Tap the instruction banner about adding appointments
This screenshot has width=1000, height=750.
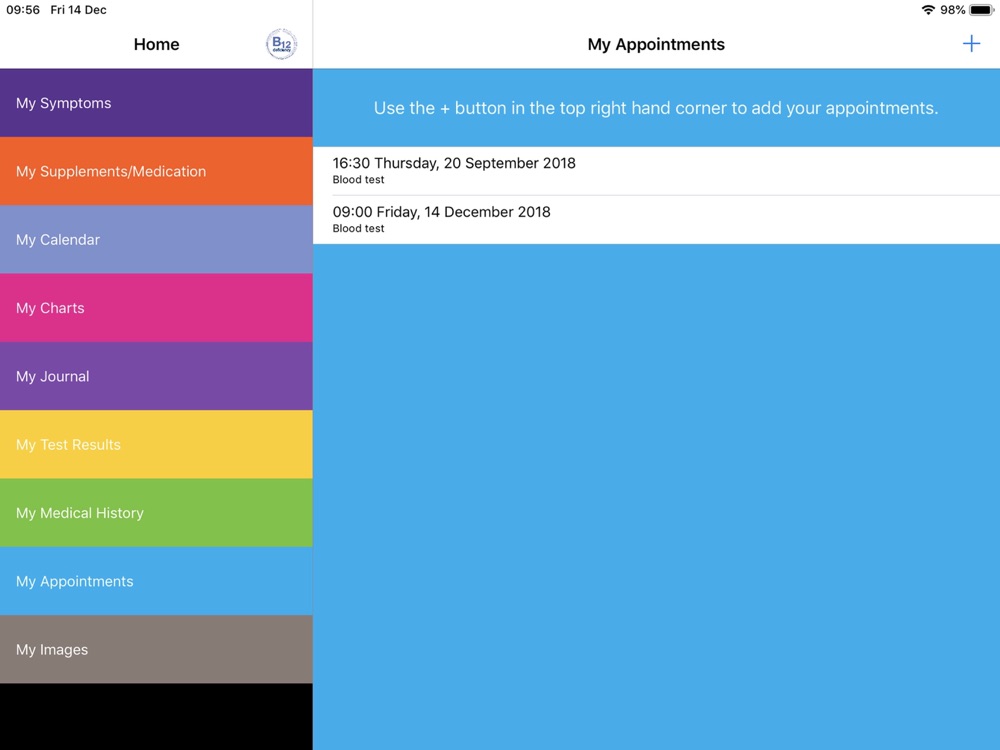[x=656, y=108]
